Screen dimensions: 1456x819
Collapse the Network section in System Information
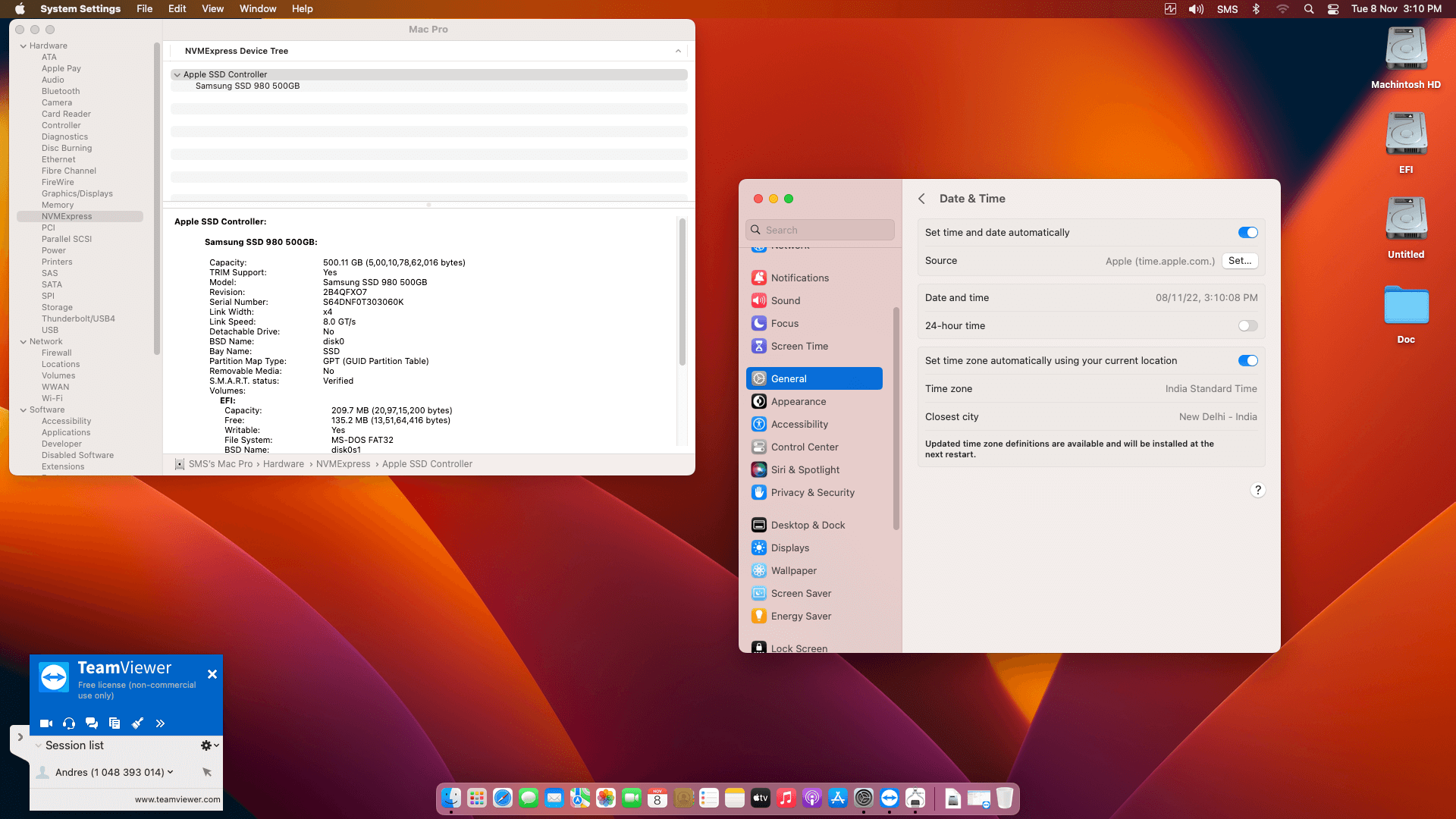[24, 342]
